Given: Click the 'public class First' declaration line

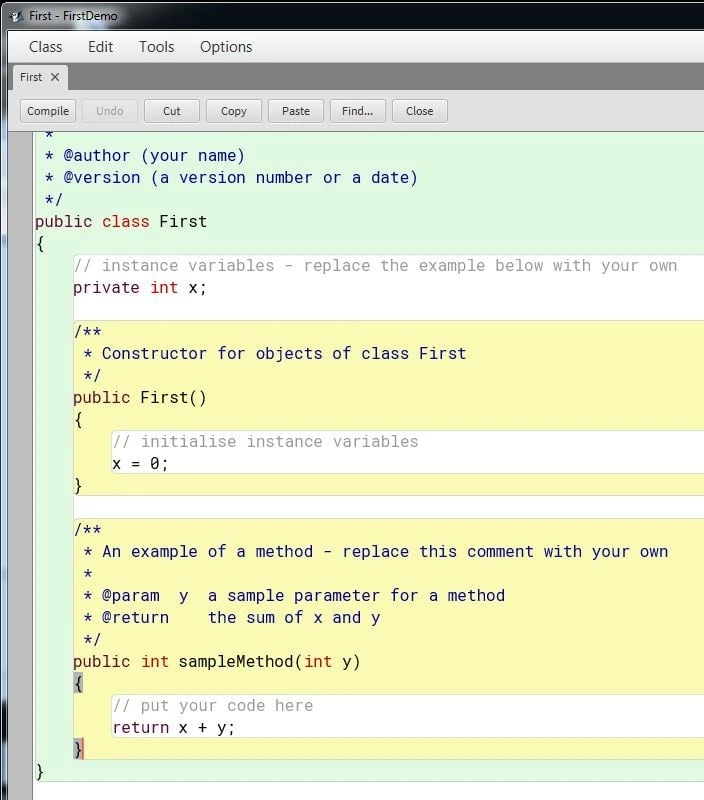Looking at the screenshot, I should coord(120,222).
